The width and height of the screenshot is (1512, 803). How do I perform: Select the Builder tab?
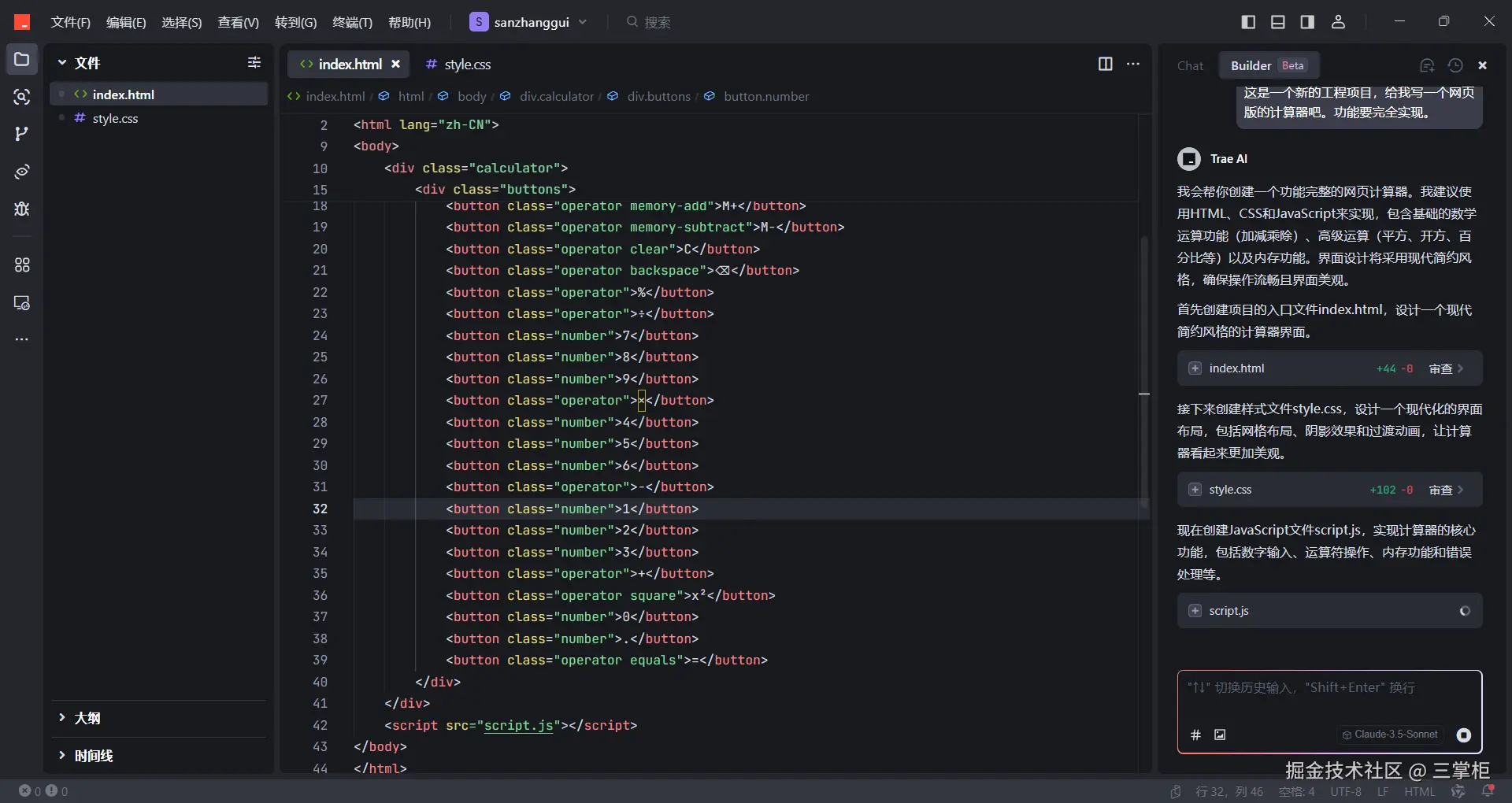coord(1269,65)
